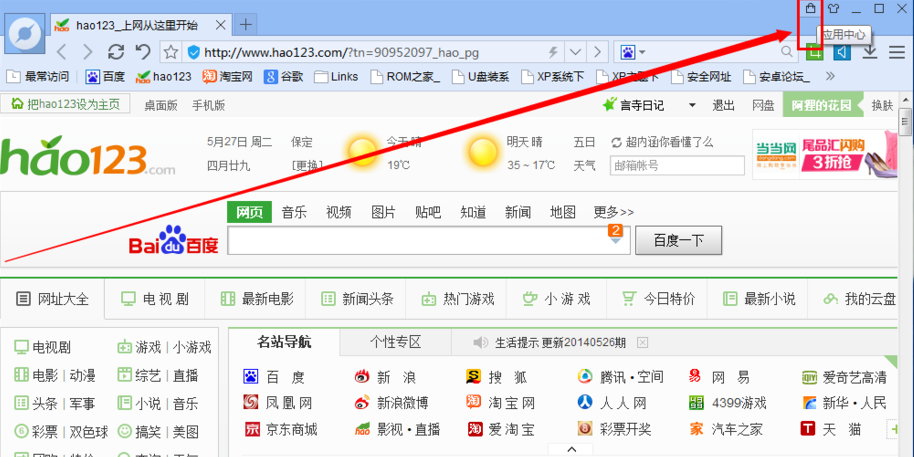Go back with the back arrow
914x457 pixels.
[61, 52]
